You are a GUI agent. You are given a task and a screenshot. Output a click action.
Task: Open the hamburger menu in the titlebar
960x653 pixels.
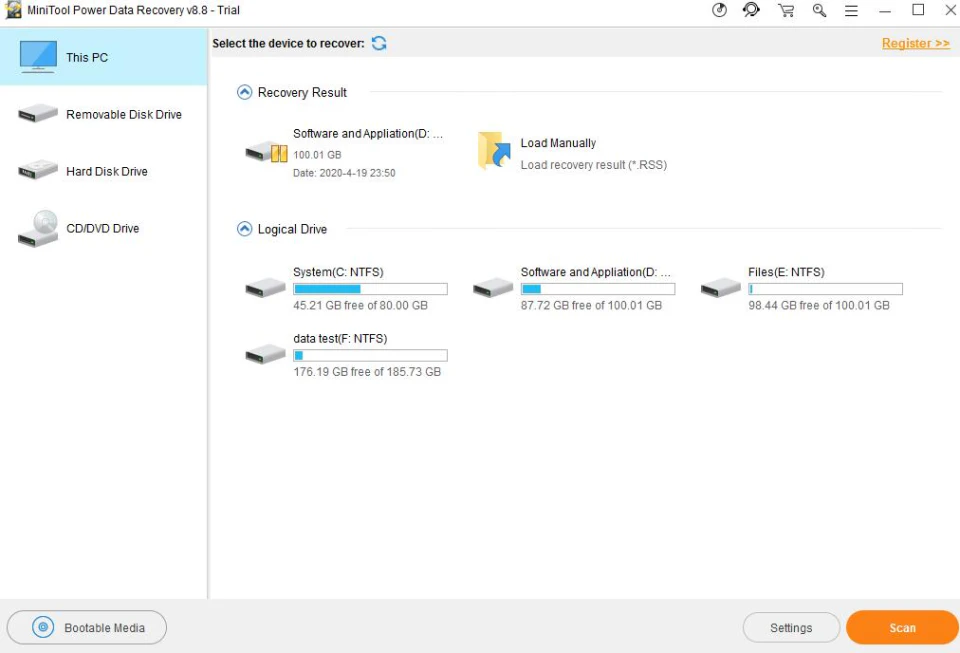pos(851,10)
